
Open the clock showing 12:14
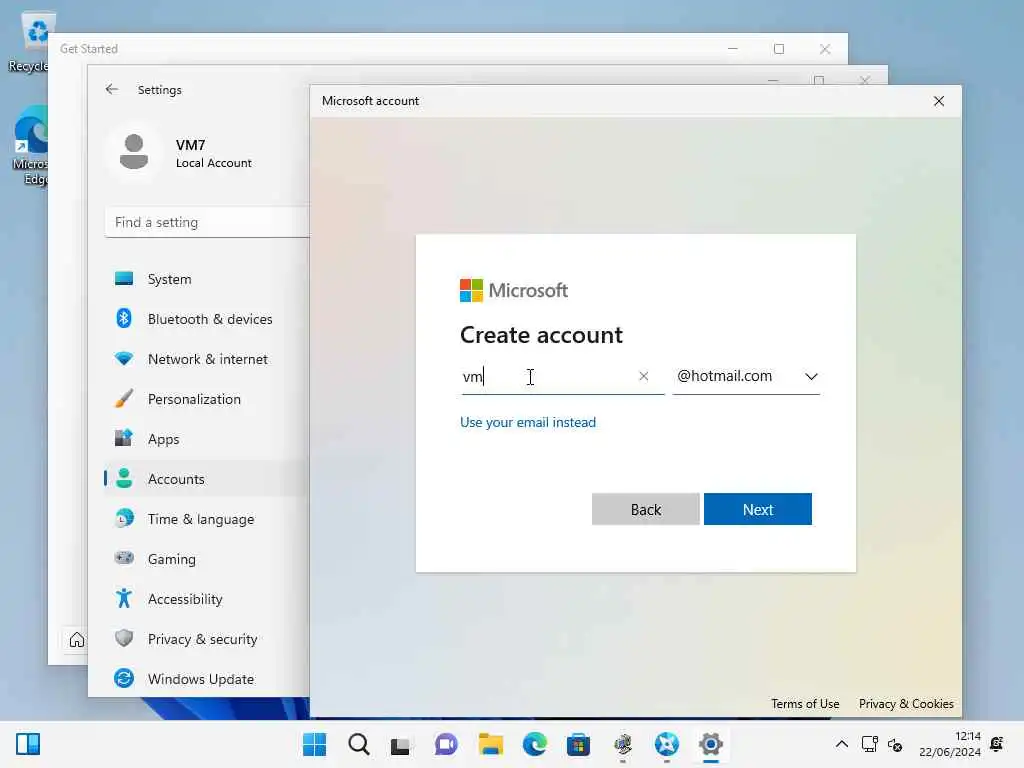(x=950, y=744)
